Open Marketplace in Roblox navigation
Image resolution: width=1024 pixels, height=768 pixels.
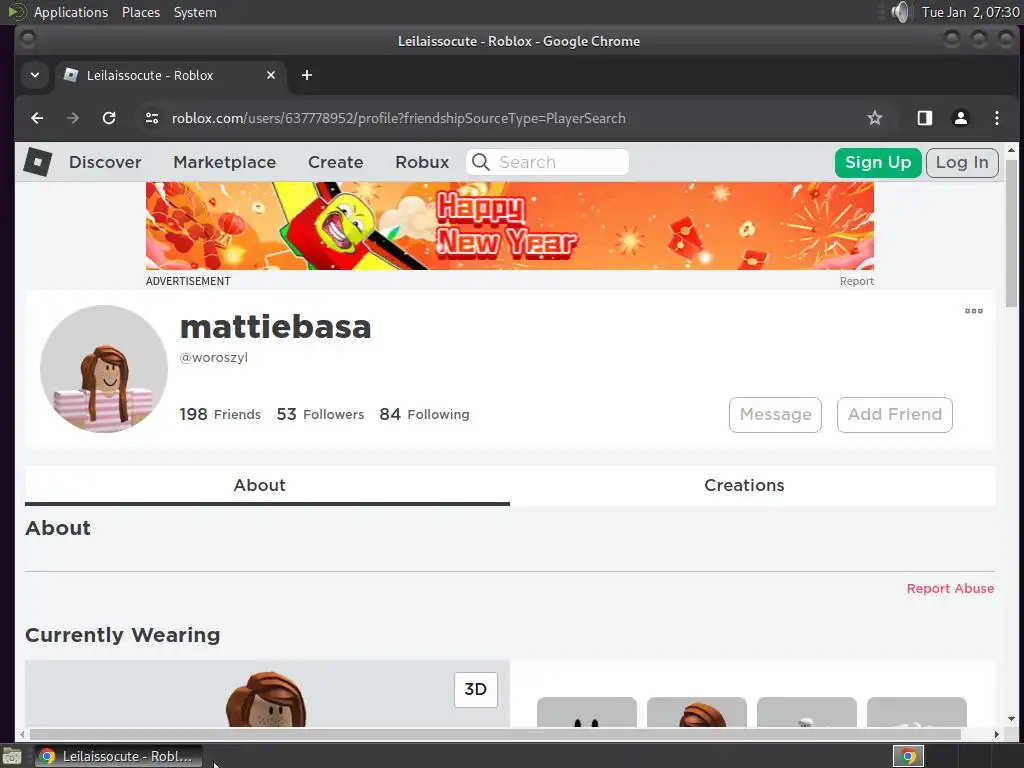pyautogui.click(x=225, y=162)
